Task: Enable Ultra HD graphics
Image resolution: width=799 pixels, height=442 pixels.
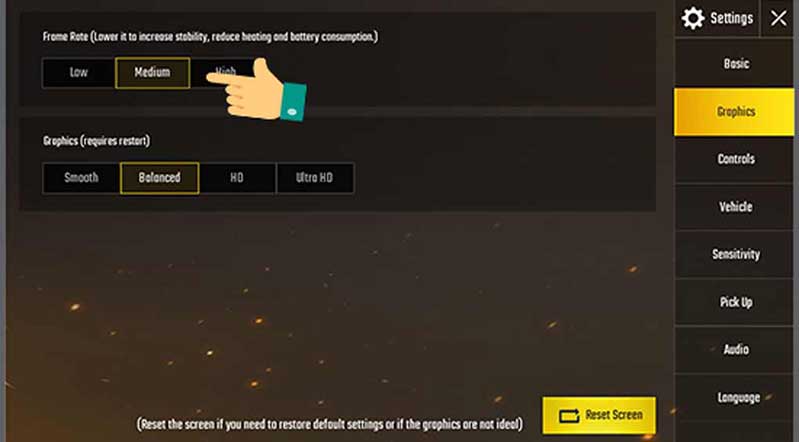Action: 314,178
